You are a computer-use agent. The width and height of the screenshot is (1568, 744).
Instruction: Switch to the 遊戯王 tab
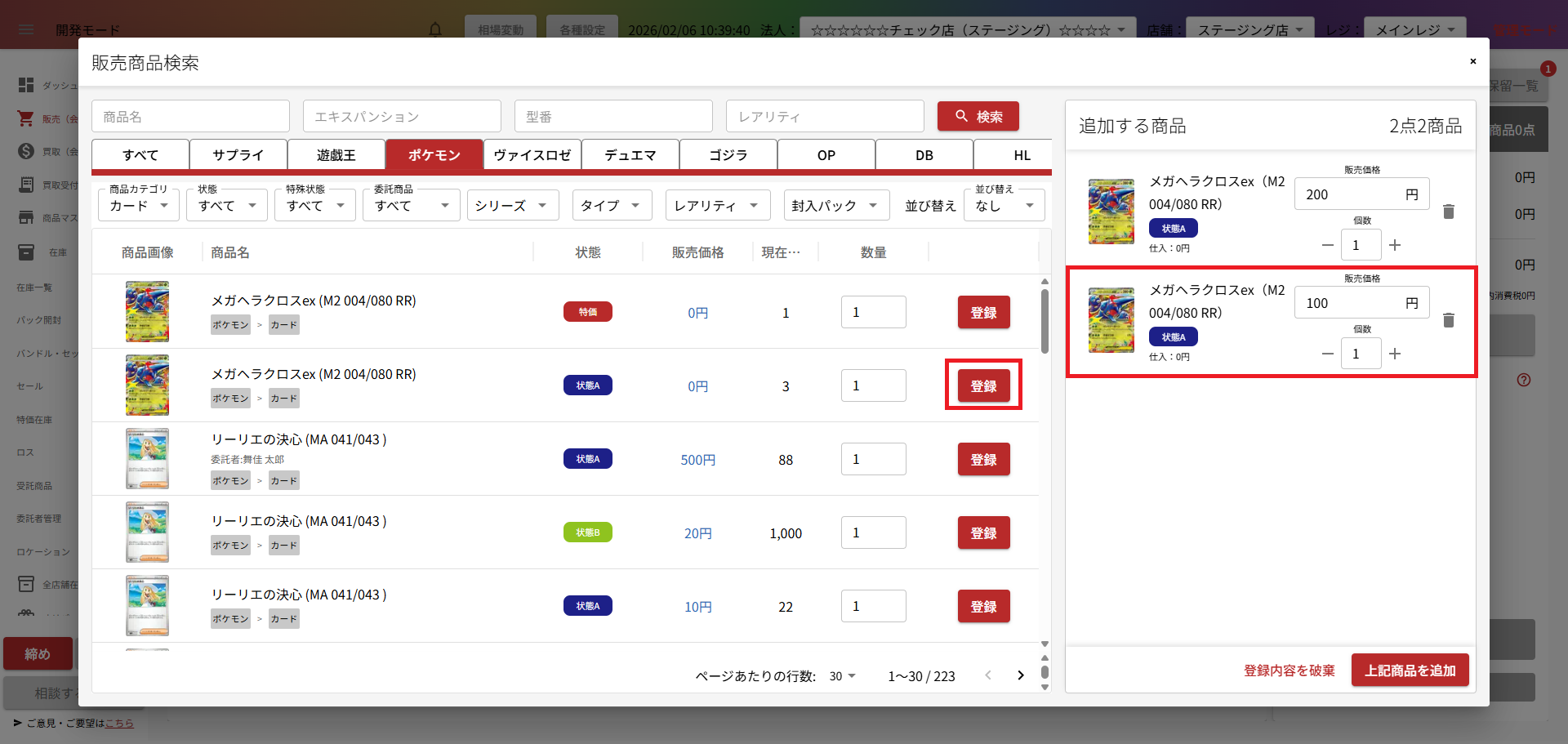(336, 155)
